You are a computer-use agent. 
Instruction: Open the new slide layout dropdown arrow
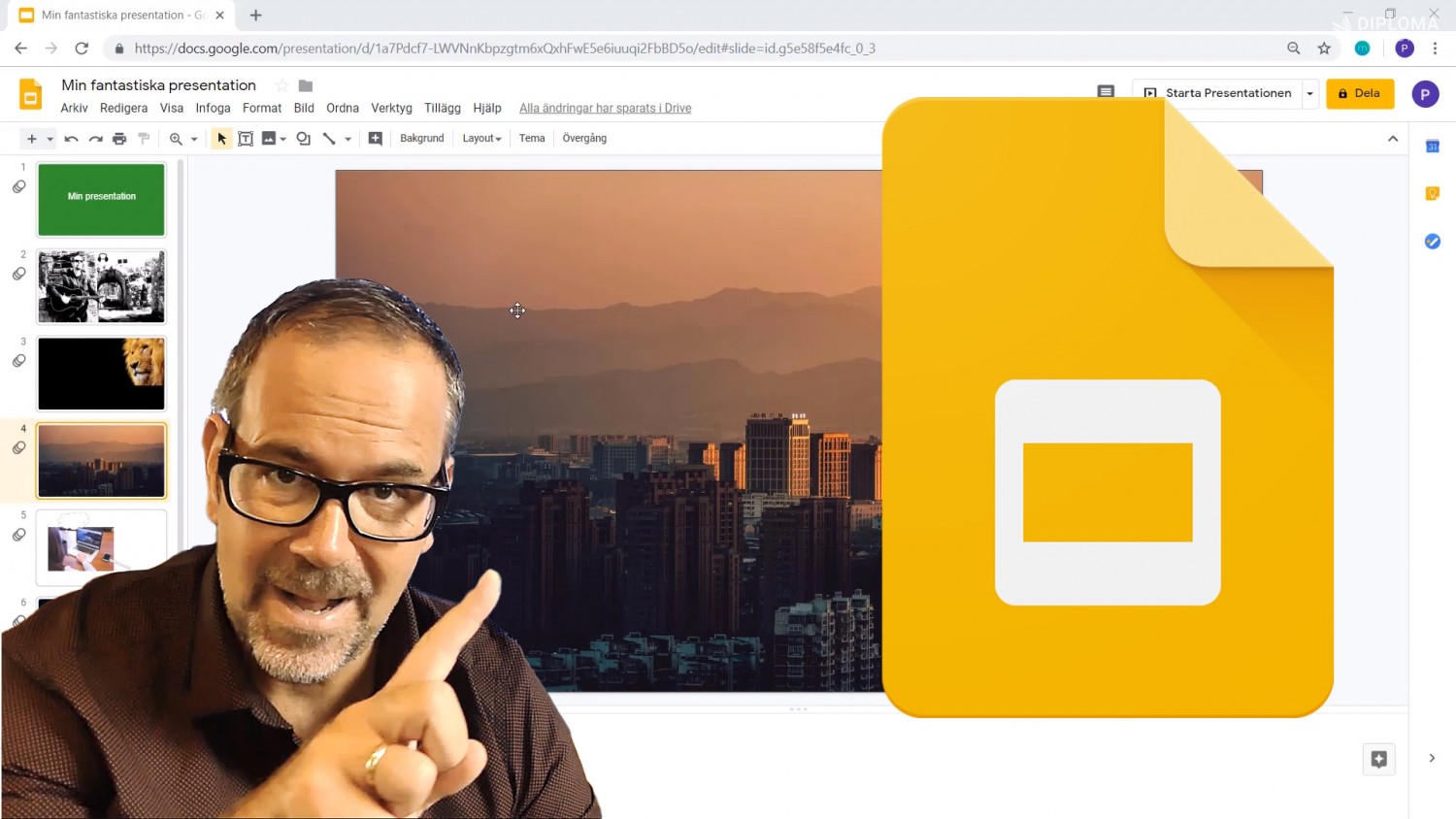(x=50, y=139)
